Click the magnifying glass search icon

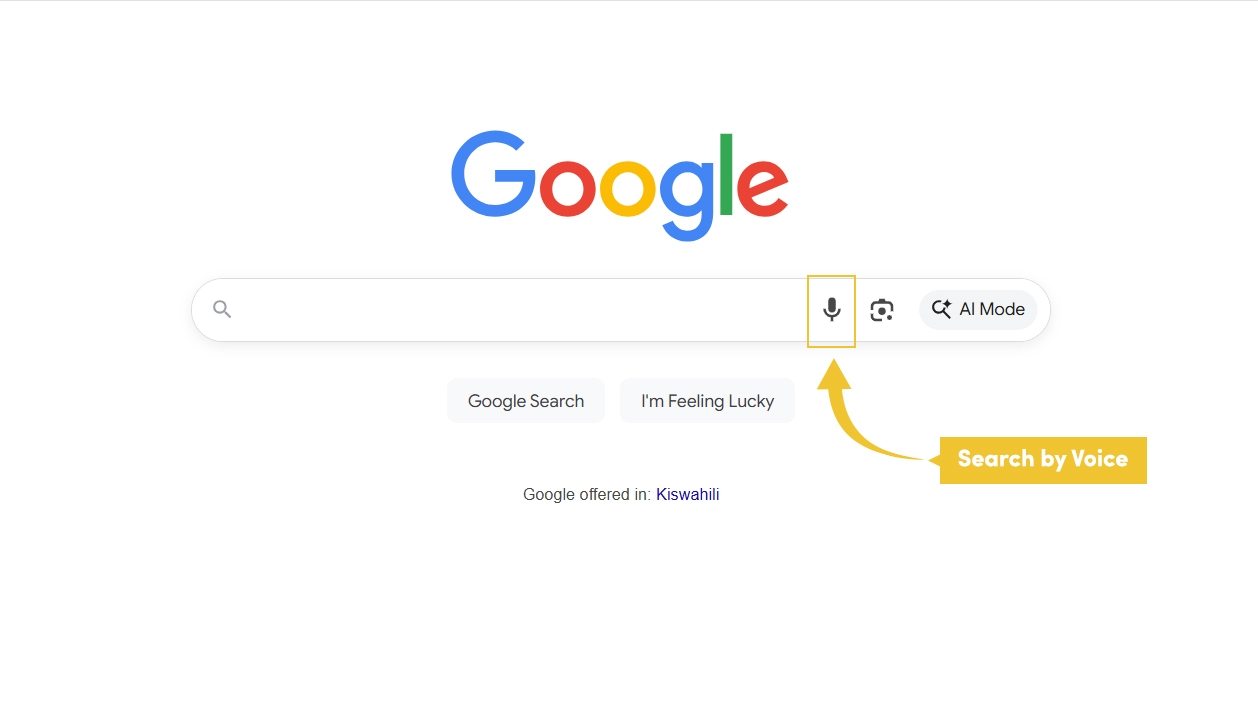pyautogui.click(x=221, y=309)
